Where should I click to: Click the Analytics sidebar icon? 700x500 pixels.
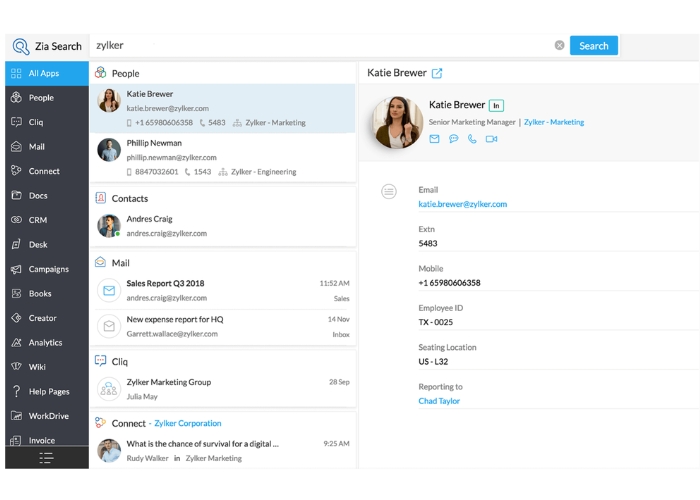click(x=17, y=342)
